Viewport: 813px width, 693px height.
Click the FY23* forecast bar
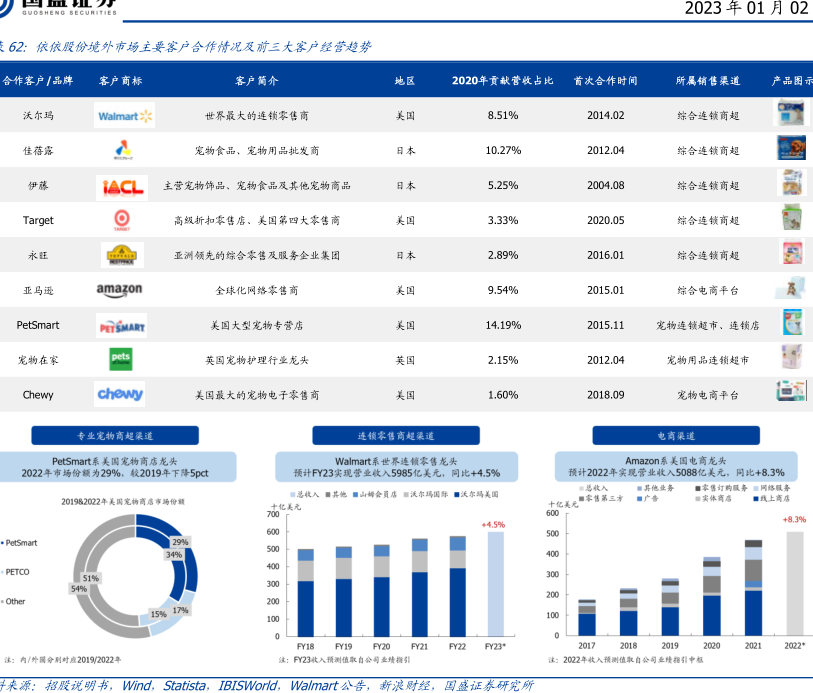[496, 584]
